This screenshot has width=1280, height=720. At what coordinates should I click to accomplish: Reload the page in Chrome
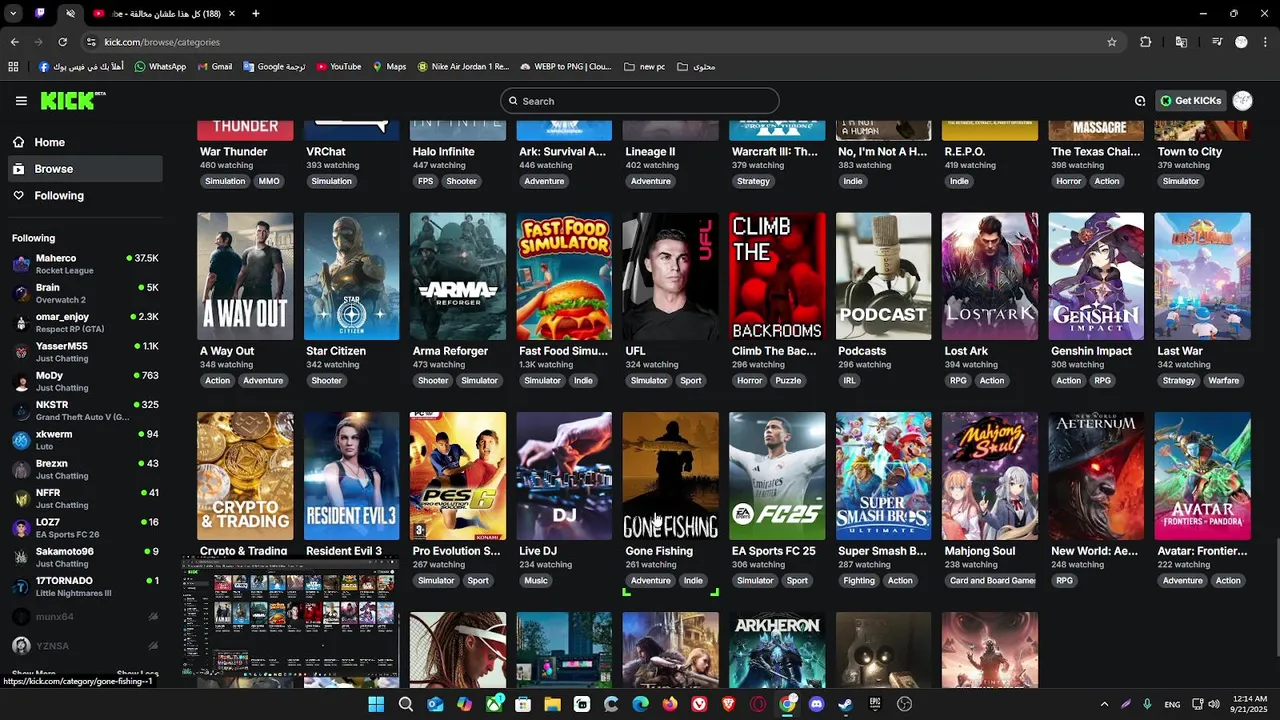click(x=62, y=42)
